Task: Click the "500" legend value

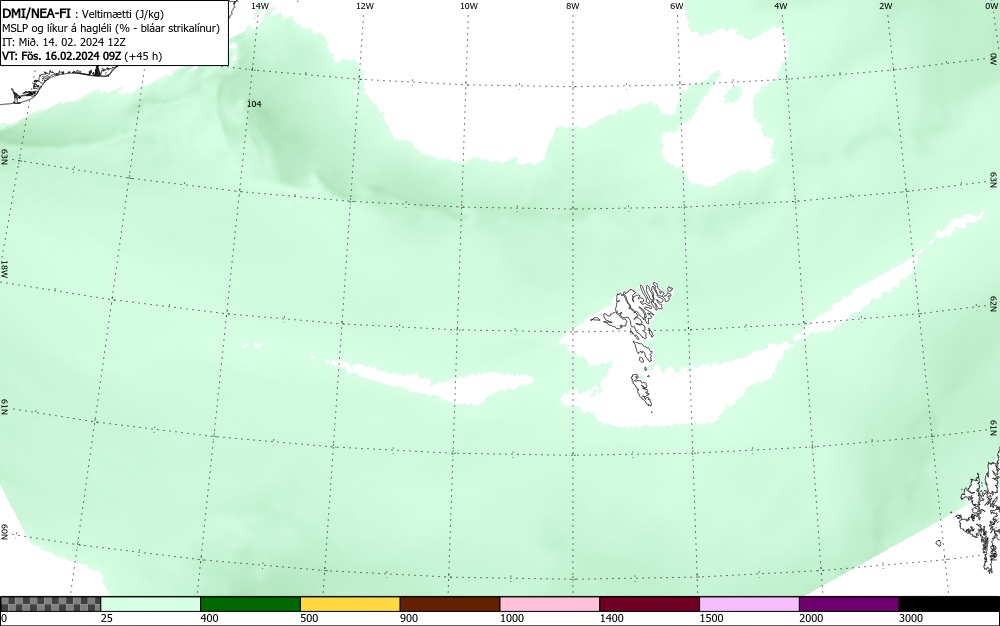Action: (309, 618)
